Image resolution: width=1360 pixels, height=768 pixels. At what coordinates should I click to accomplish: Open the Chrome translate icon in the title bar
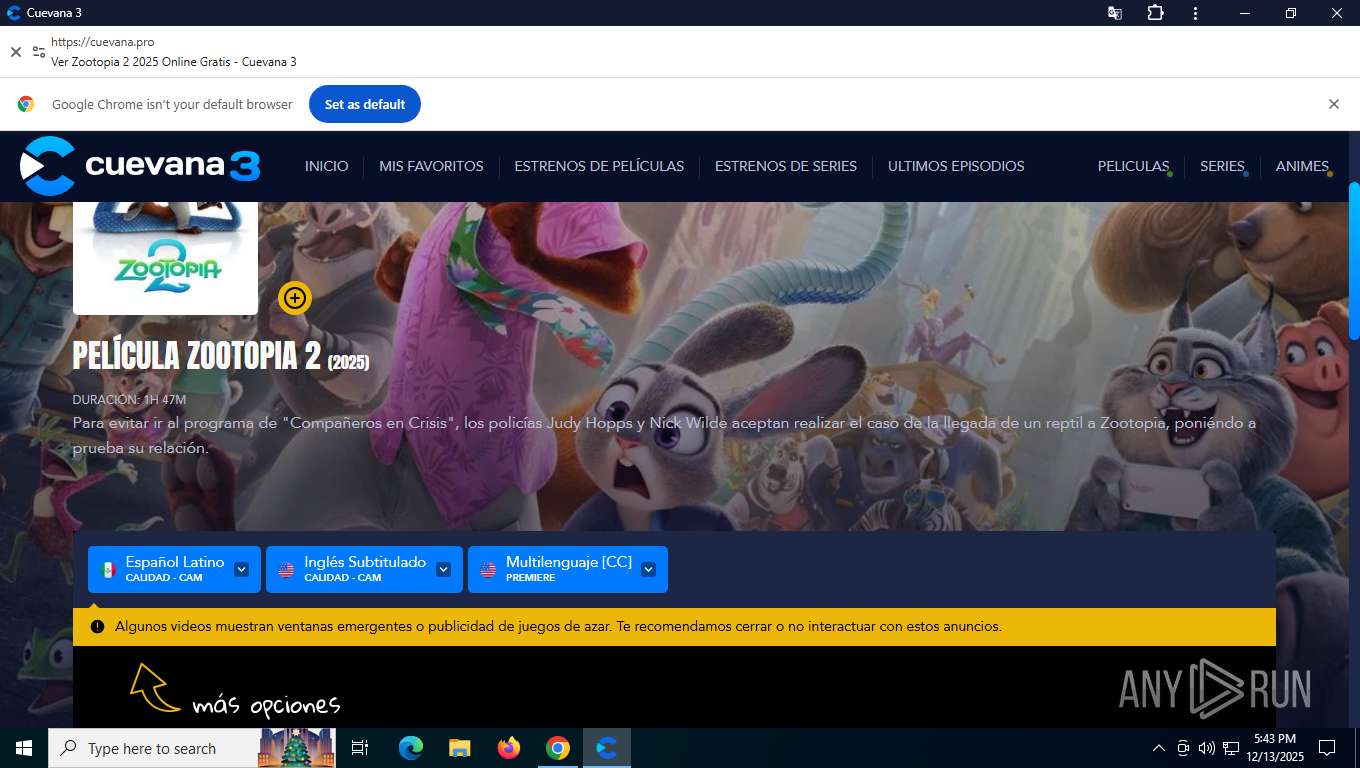pyautogui.click(x=1114, y=13)
